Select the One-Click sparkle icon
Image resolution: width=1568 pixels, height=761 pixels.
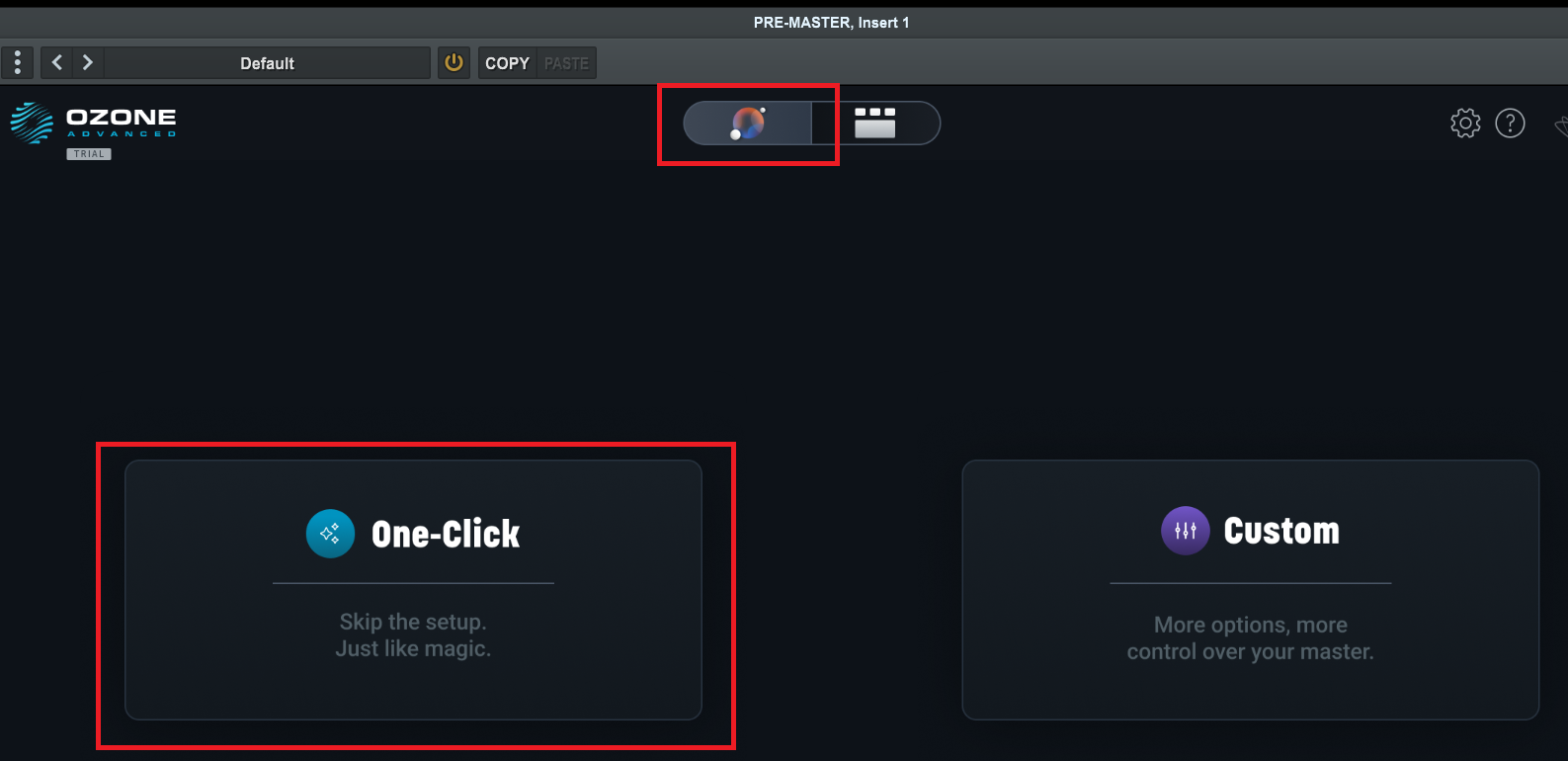point(330,534)
